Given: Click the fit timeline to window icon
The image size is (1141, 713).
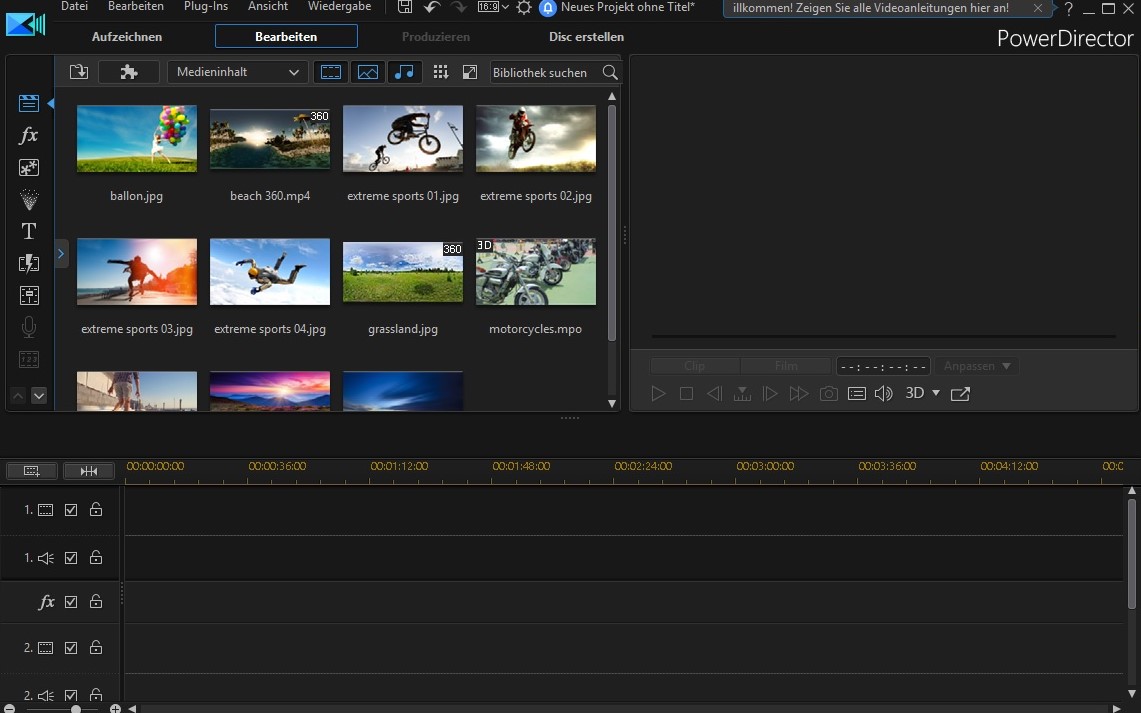Looking at the screenshot, I should pos(89,471).
